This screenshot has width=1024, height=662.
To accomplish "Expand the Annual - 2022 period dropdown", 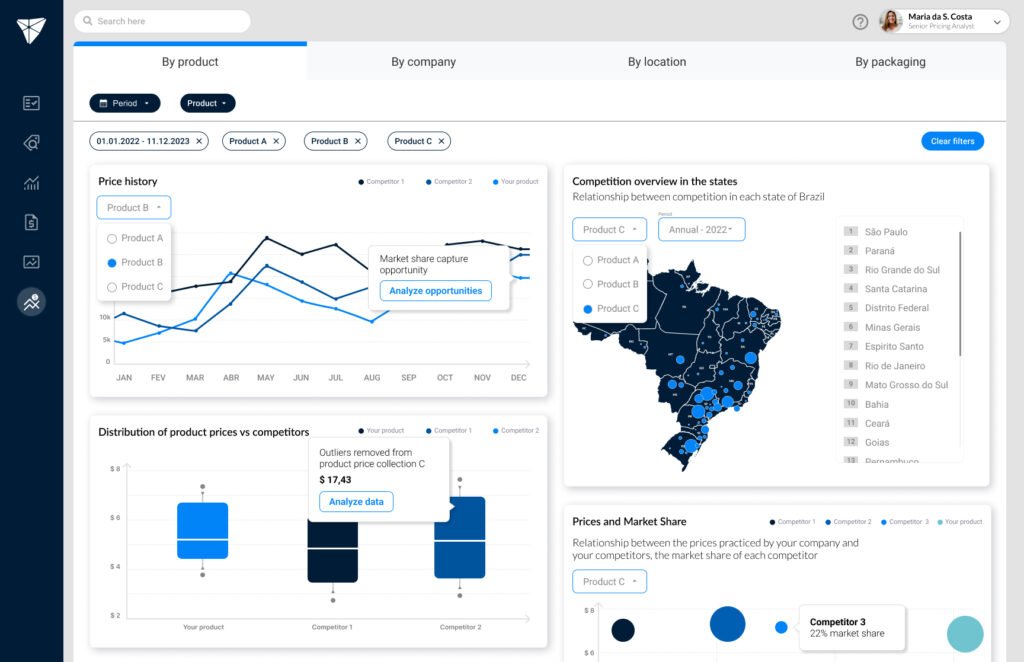I will 701,229.
